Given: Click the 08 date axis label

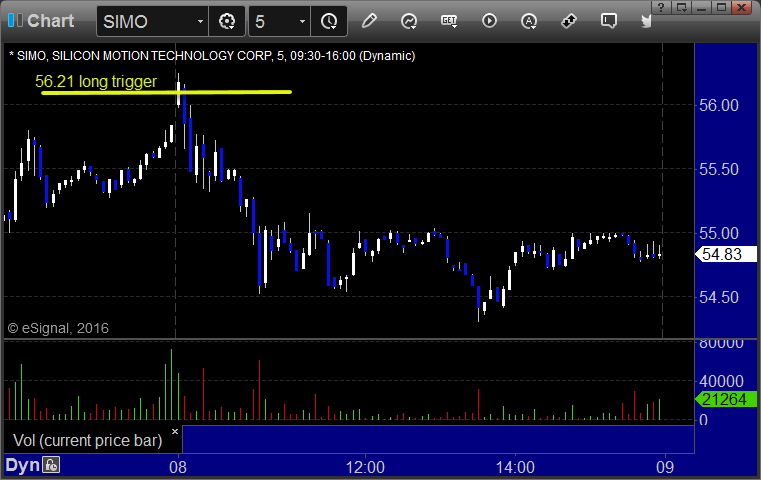Looking at the screenshot, I should [178, 467].
